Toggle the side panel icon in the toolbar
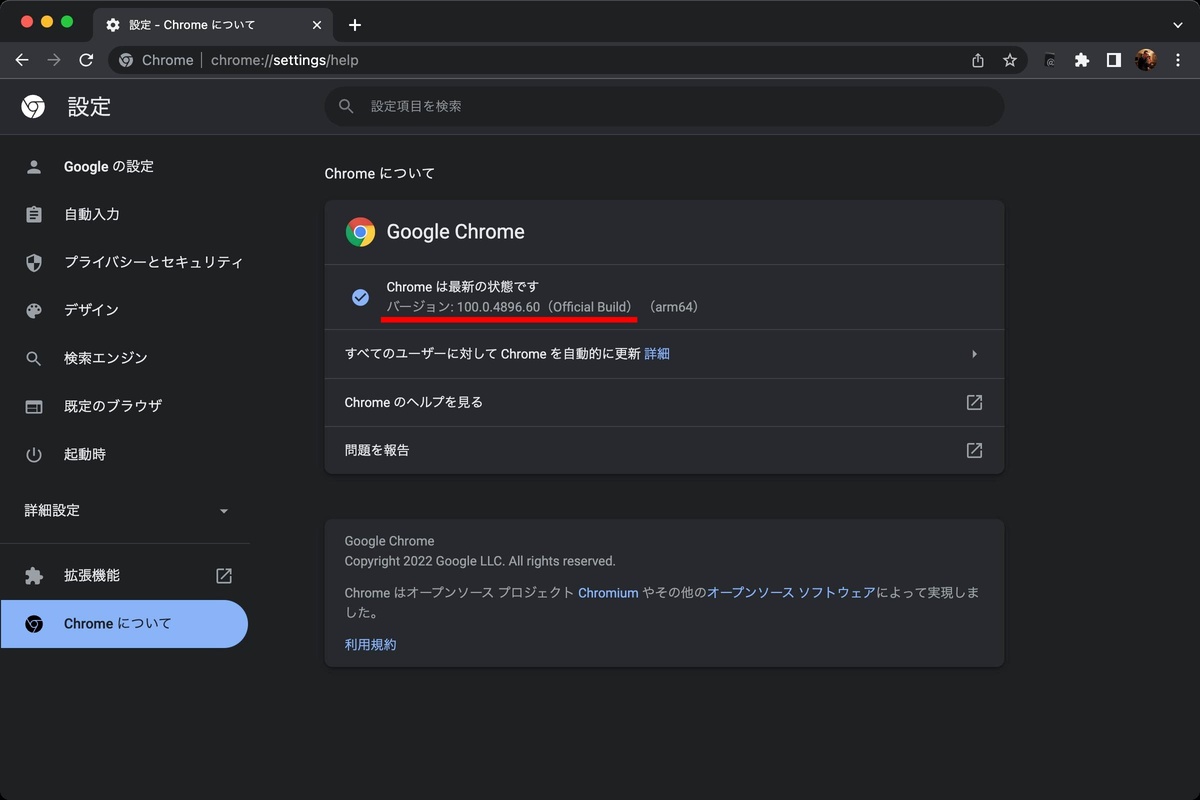This screenshot has width=1200, height=800. 1114,60
